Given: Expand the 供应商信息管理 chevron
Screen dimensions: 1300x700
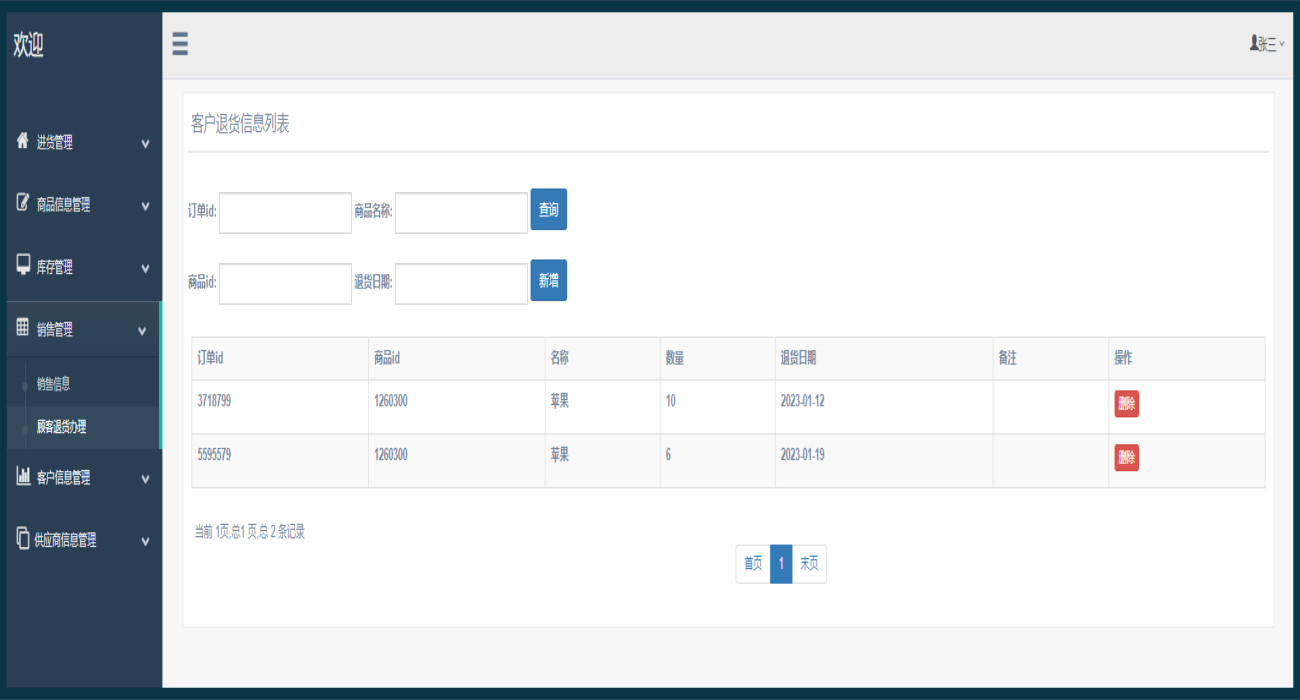Looking at the screenshot, I should coord(145,541).
